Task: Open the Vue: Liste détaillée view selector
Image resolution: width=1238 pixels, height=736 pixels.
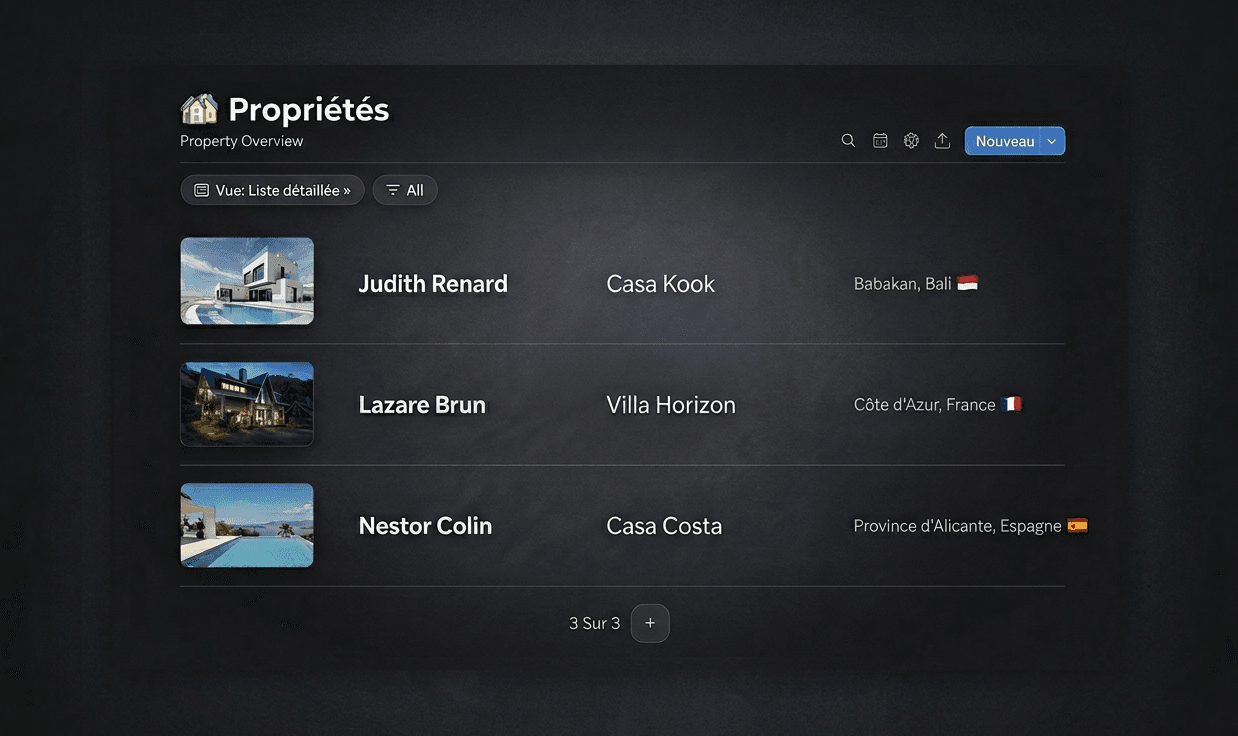Action: point(272,190)
